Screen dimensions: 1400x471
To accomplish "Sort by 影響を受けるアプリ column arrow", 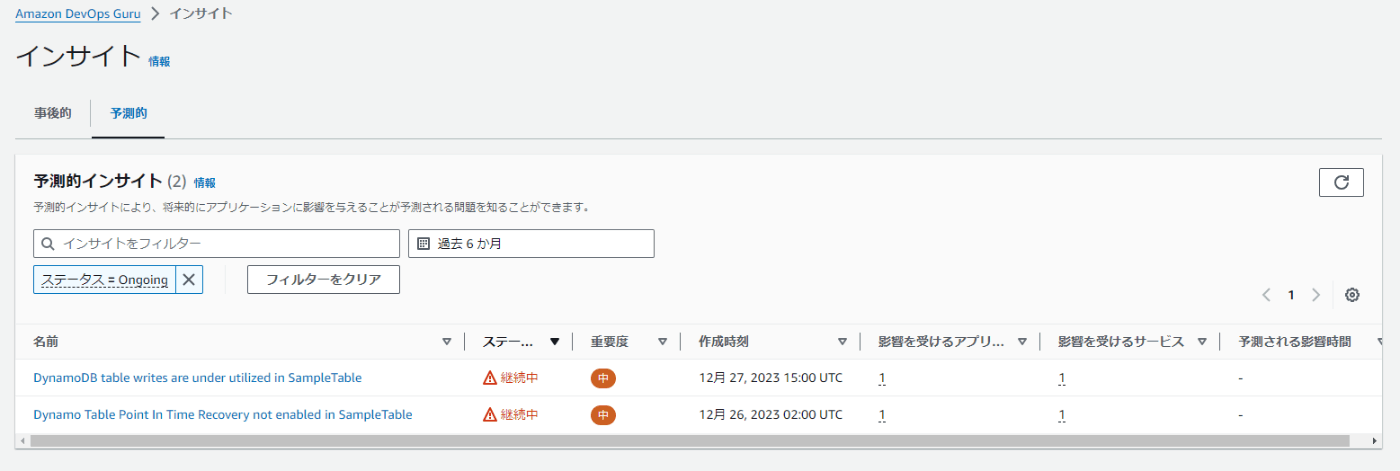I will click(x=1022, y=342).
